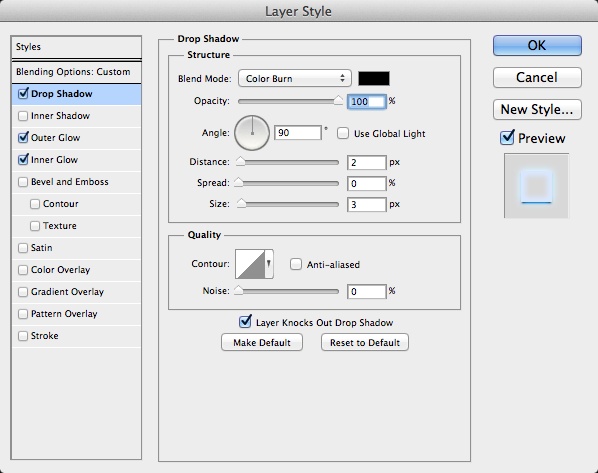Open the Blend Mode Color Burn dropdown

(294, 79)
